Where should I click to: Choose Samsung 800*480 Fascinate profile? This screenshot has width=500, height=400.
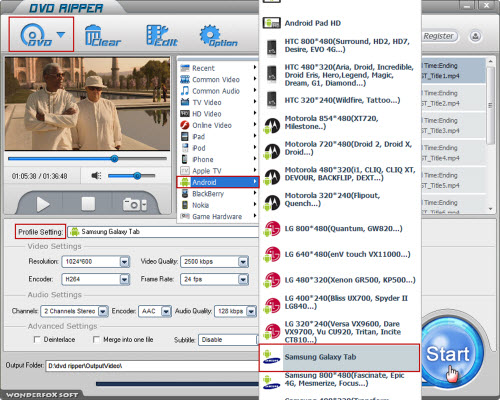click(x=339, y=379)
